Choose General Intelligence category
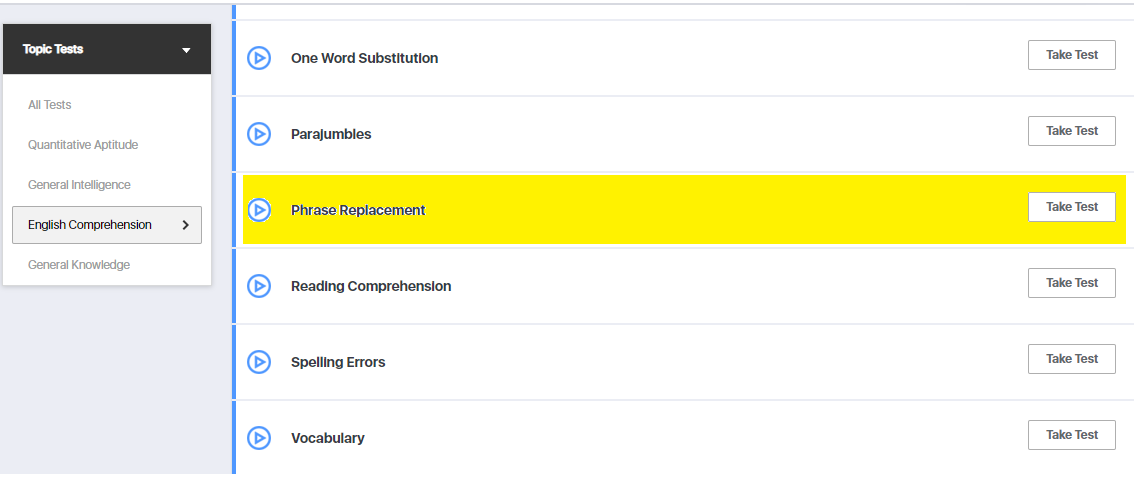Screen dimensions: 1135x478 (79, 185)
